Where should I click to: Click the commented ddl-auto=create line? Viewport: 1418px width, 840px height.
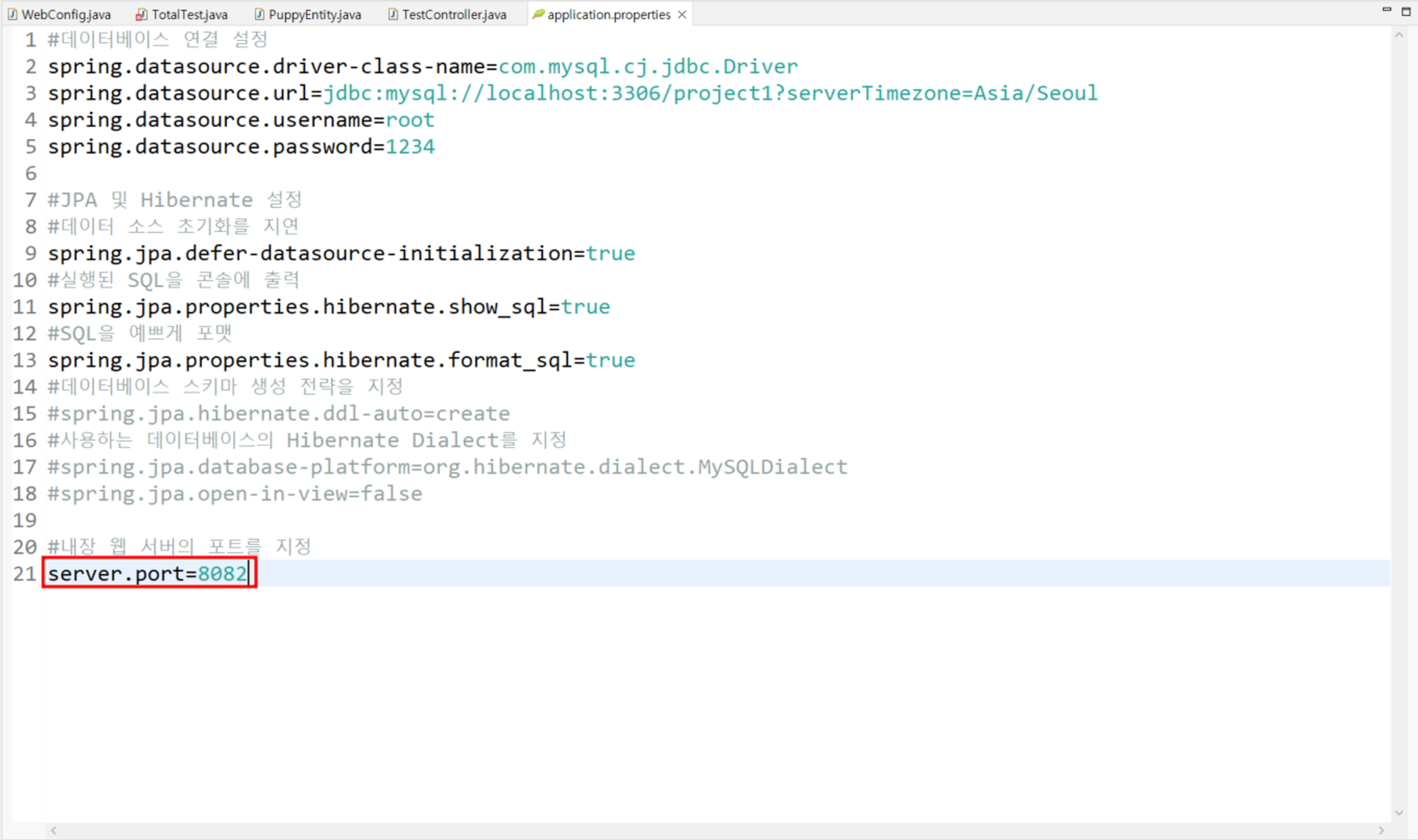(279, 413)
